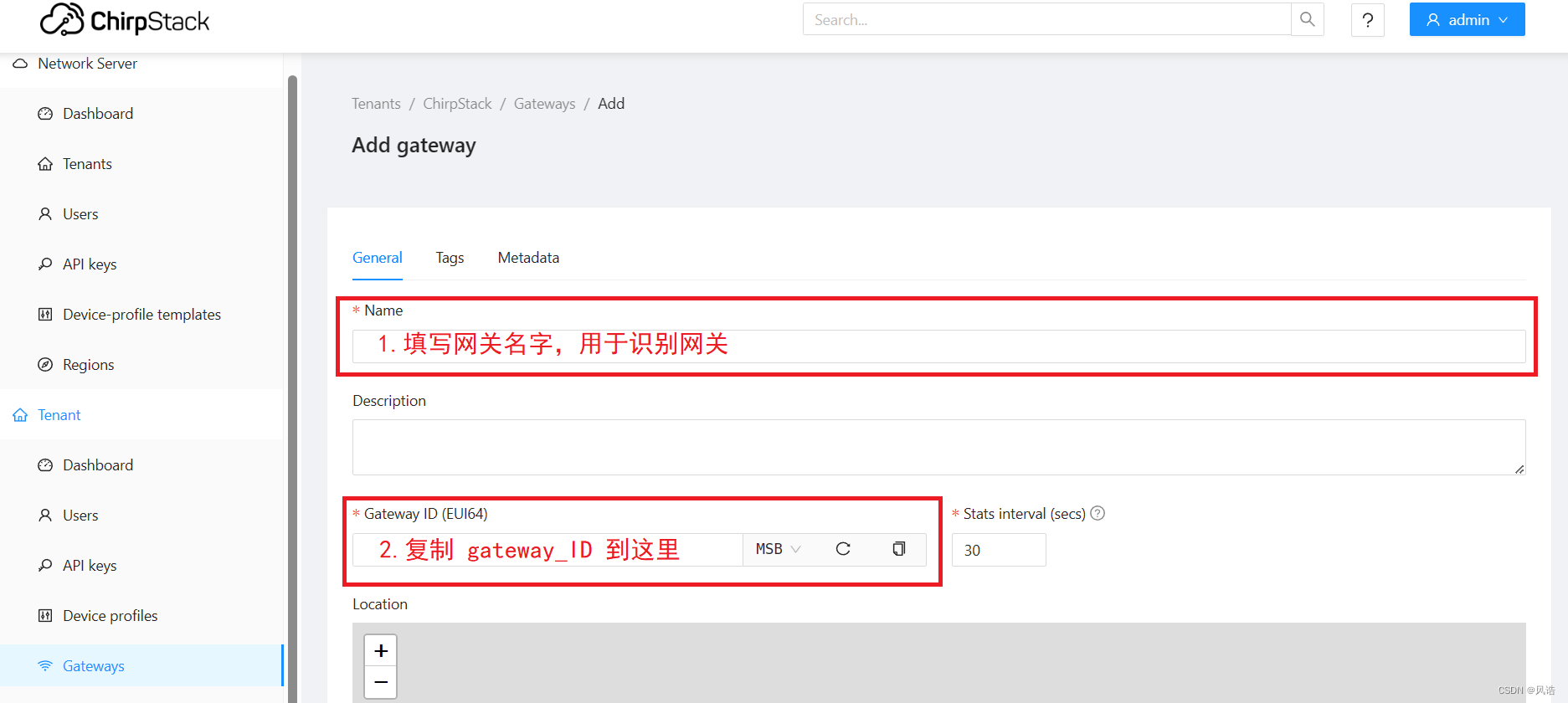Image resolution: width=1568 pixels, height=703 pixels.
Task: Go to Gateways breadcrumb link
Action: [544, 104]
